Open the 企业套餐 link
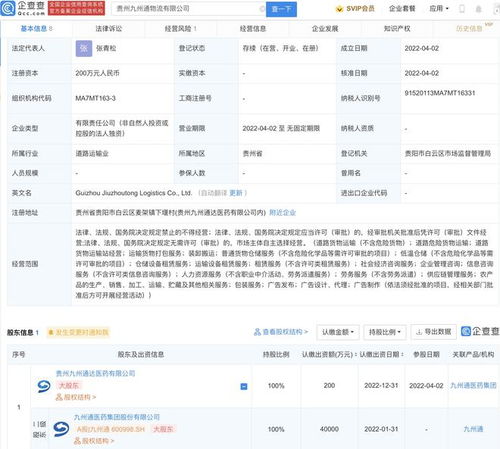Screen dimensions: 500x449 [x=402, y=9]
